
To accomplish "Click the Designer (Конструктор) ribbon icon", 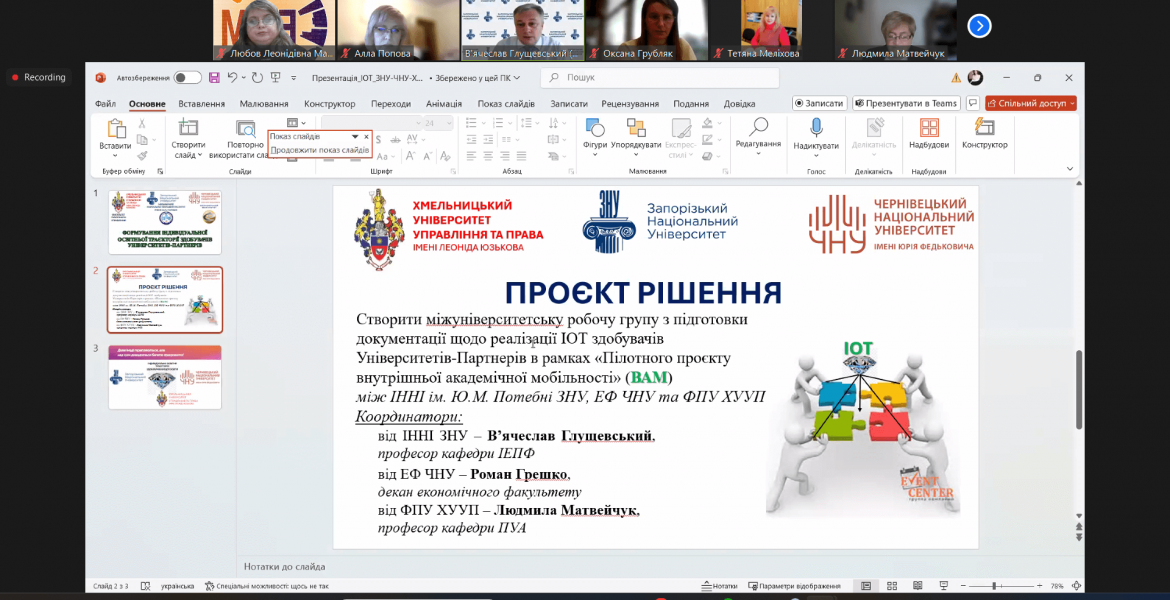I will pos(984,128).
